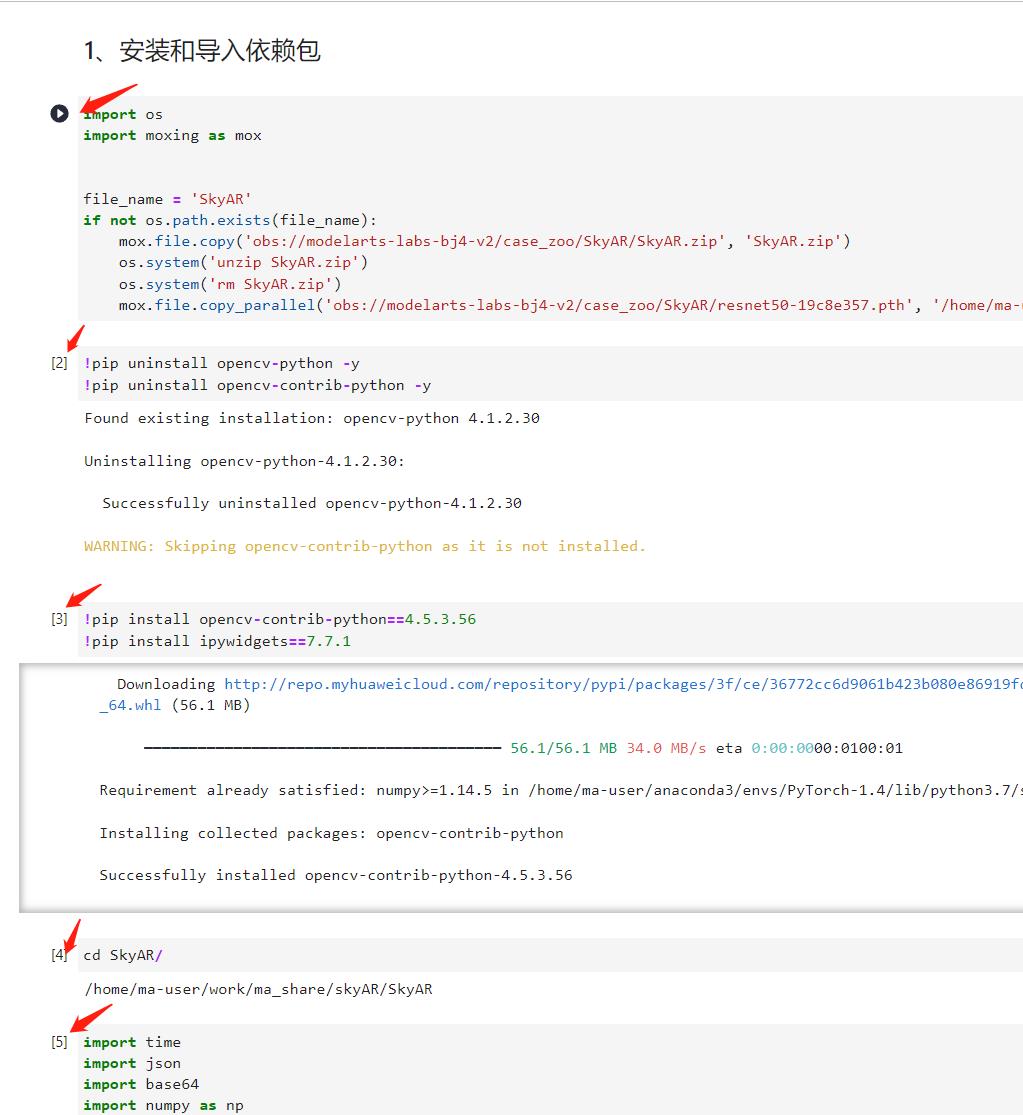Click 'if not os.path.exists(file_name):' line

(230, 220)
